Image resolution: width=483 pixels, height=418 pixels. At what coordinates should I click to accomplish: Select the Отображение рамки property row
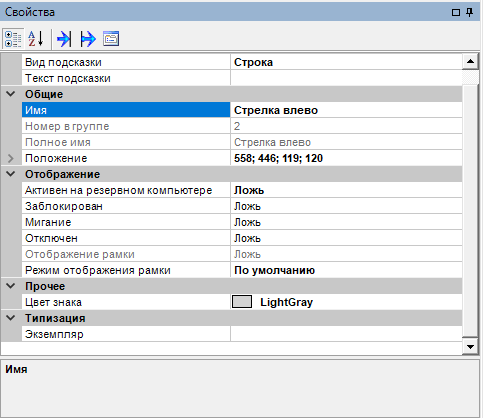(242, 254)
